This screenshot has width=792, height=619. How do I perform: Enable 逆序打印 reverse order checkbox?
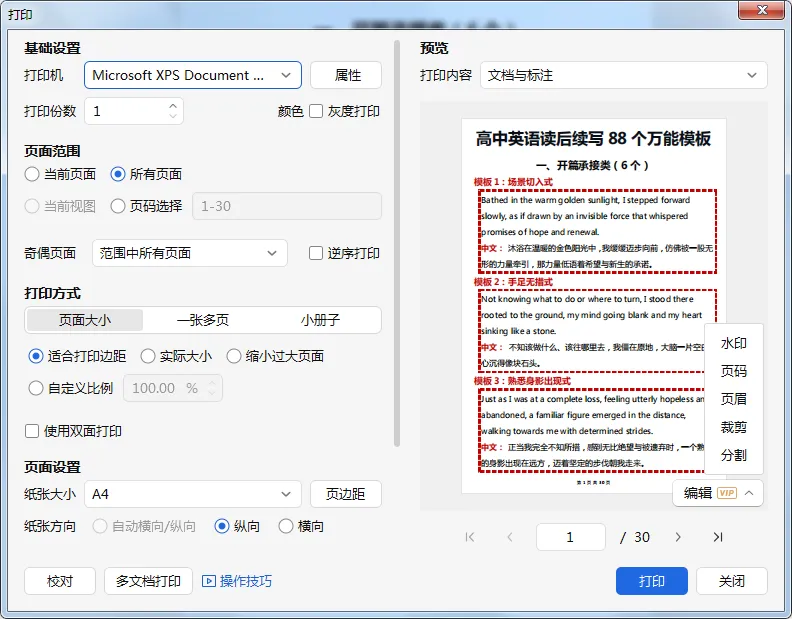316,253
